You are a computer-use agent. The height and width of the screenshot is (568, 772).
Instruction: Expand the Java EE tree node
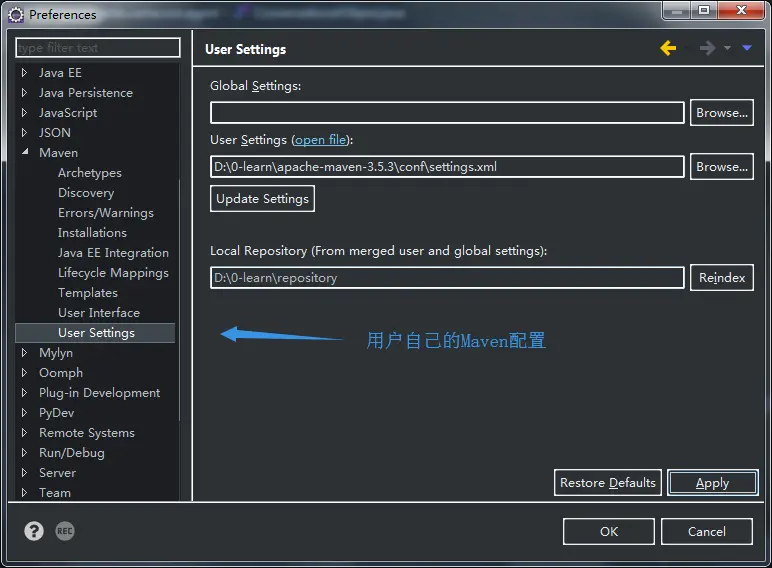pyautogui.click(x=24, y=73)
